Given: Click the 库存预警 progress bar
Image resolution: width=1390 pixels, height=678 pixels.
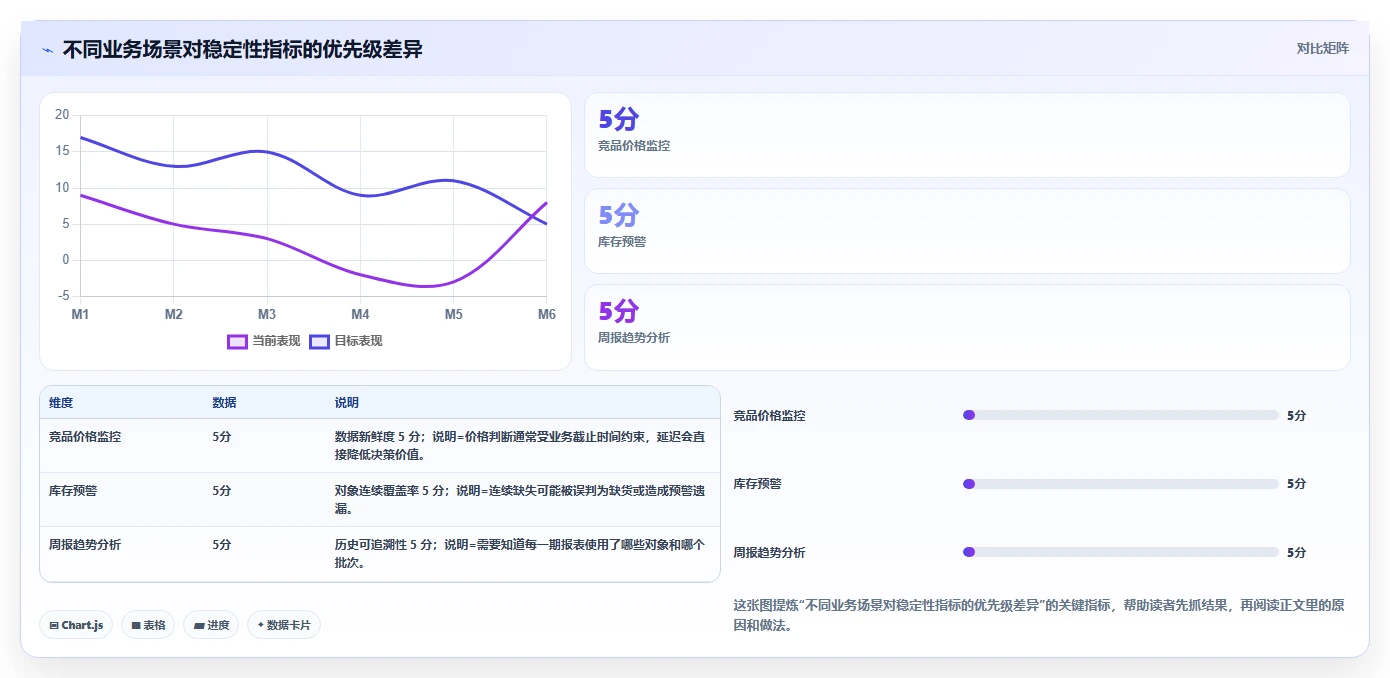Looking at the screenshot, I should (x=1120, y=484).
